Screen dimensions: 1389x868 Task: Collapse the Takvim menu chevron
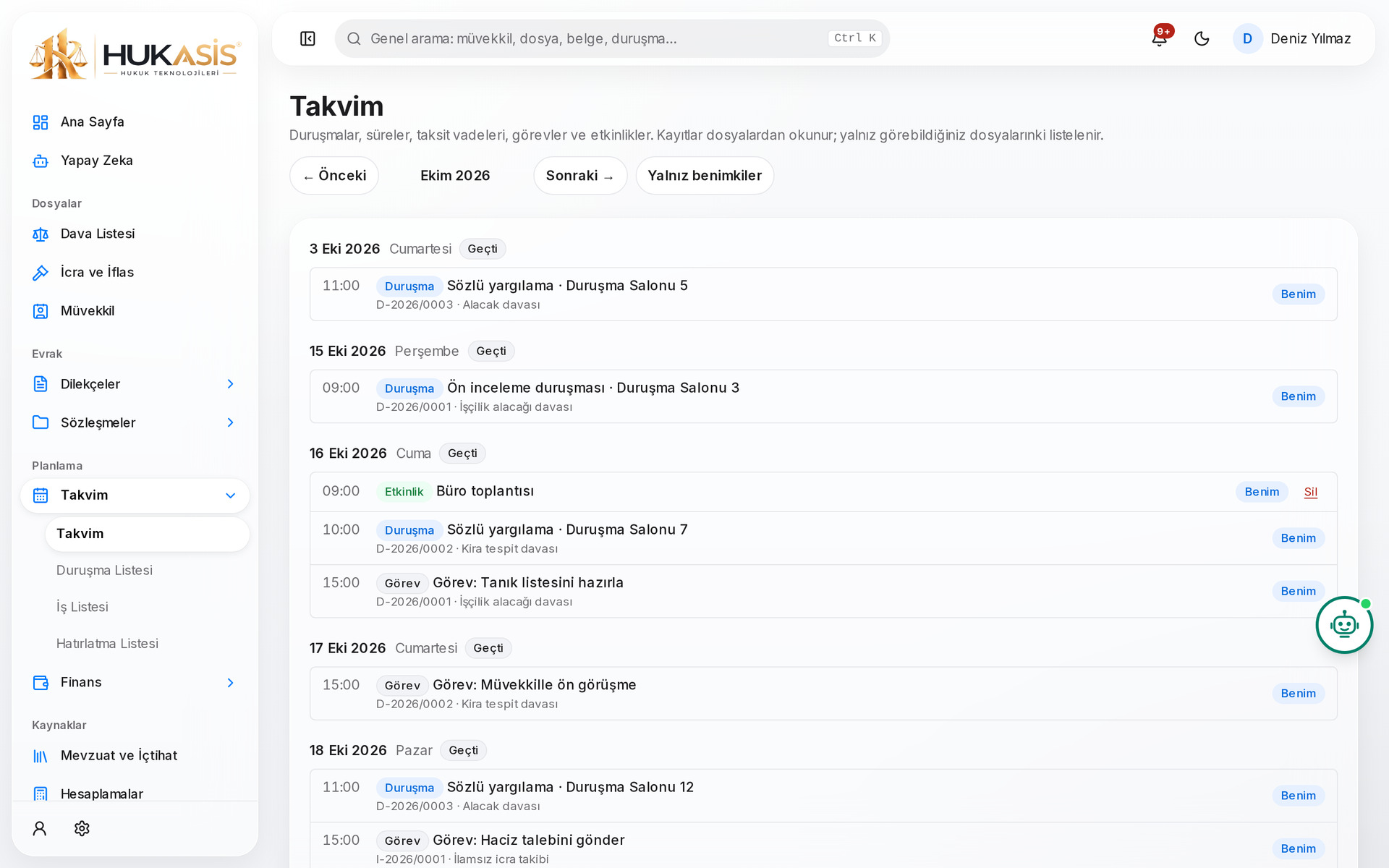[231, 495]
